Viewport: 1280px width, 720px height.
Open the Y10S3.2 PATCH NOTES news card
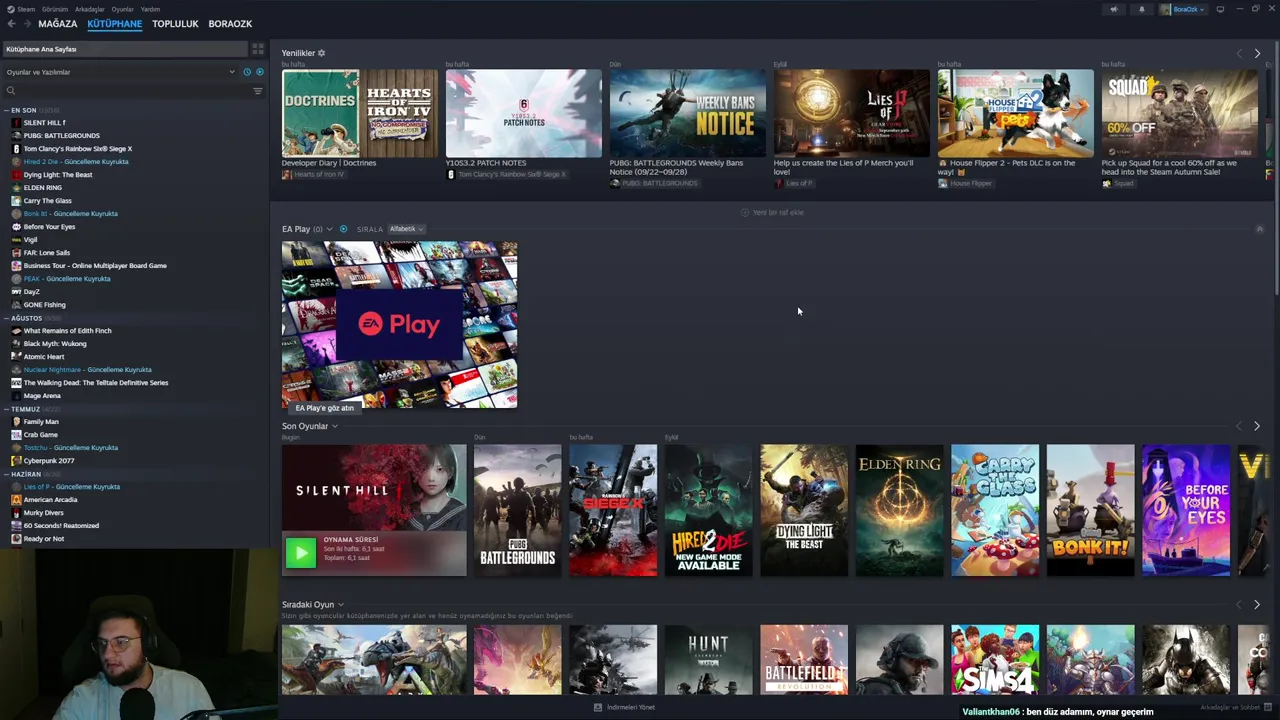[524, 113]
